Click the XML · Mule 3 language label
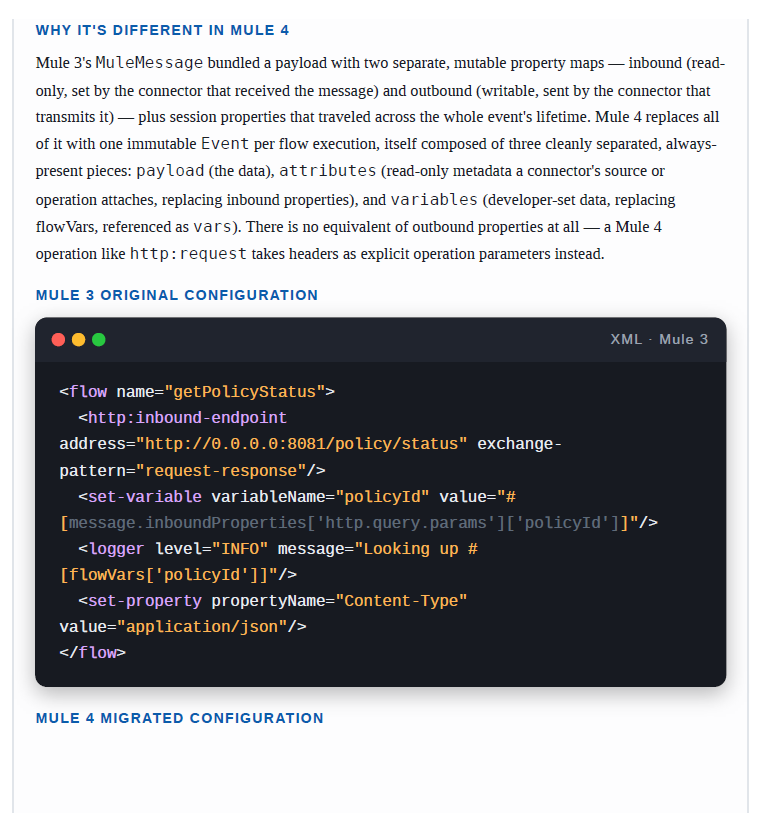 tap(658, 339)
